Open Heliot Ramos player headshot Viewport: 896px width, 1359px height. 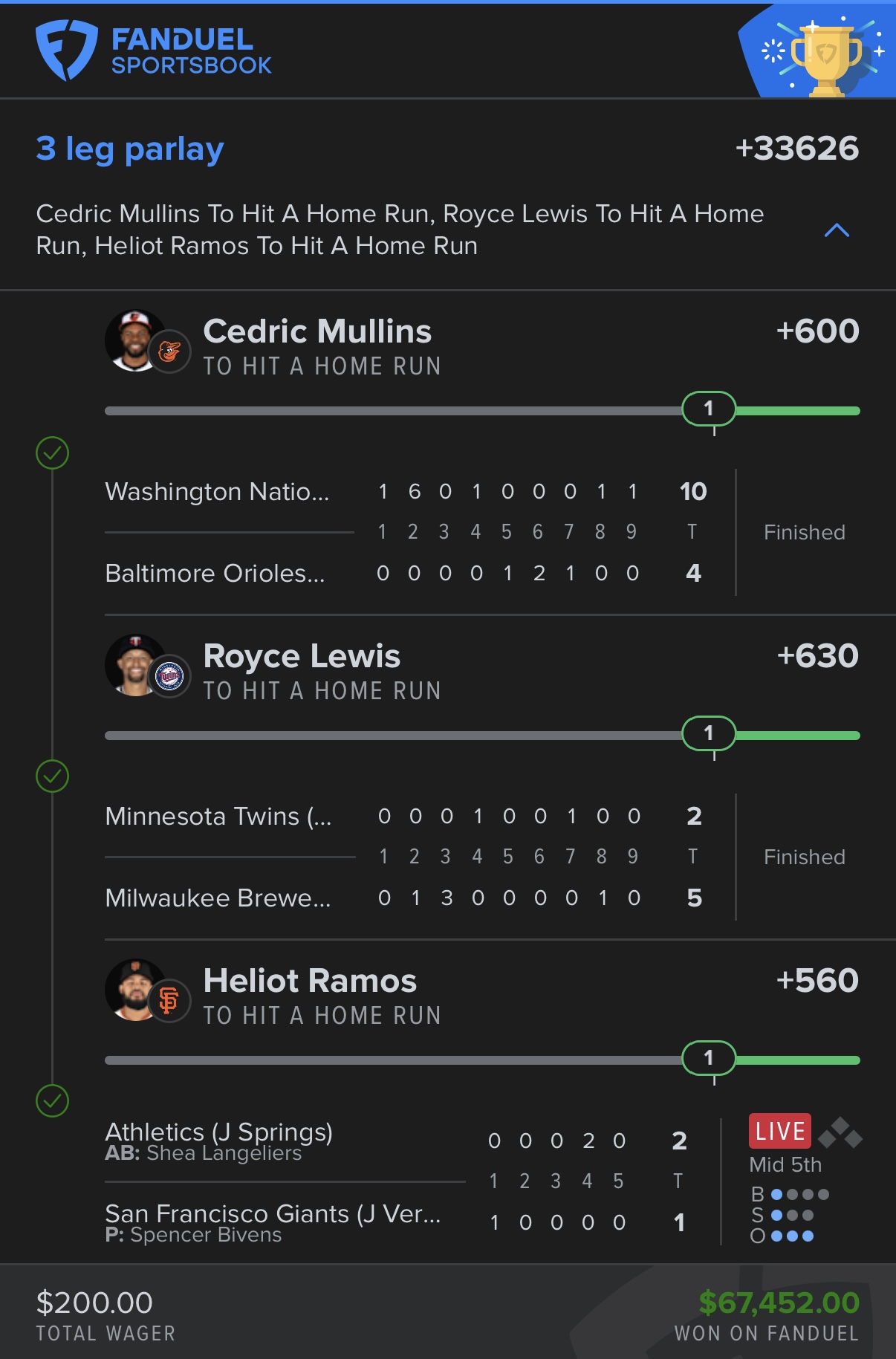135,990
